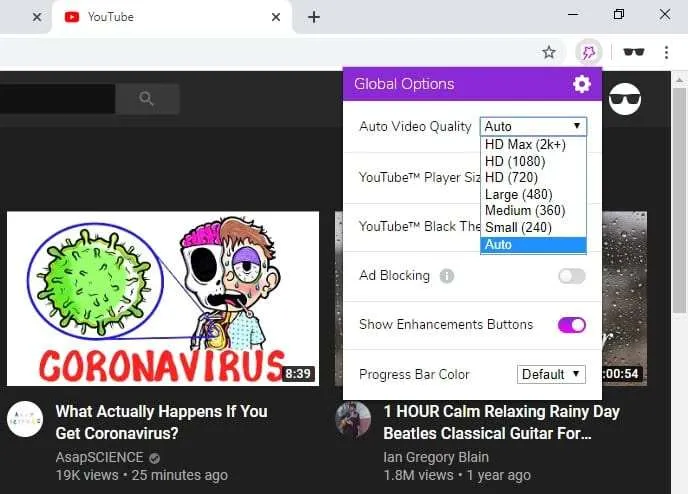Open the account avatar with sunglasses

point(625,99)
